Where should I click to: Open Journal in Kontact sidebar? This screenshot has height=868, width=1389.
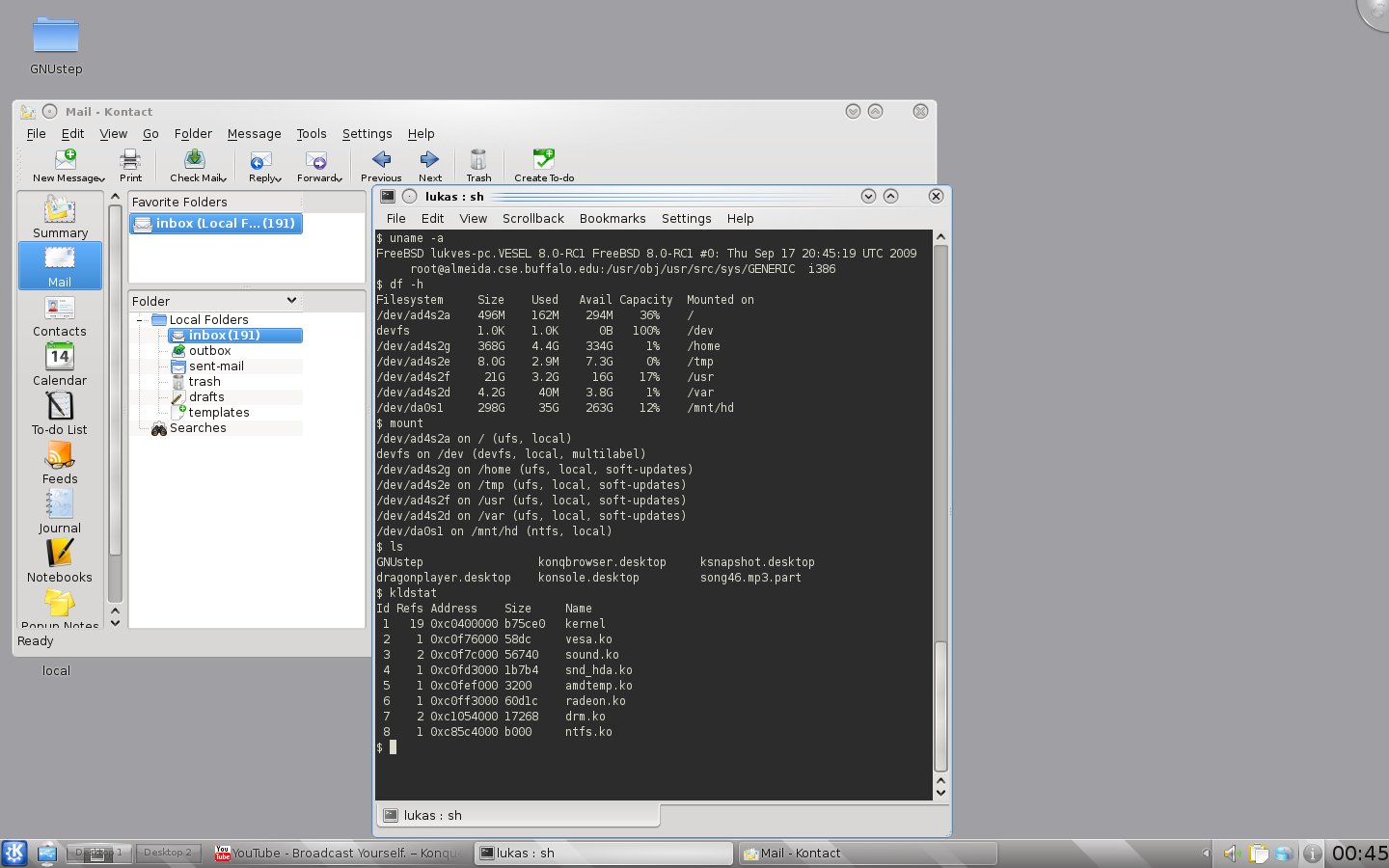coord(60,512)
